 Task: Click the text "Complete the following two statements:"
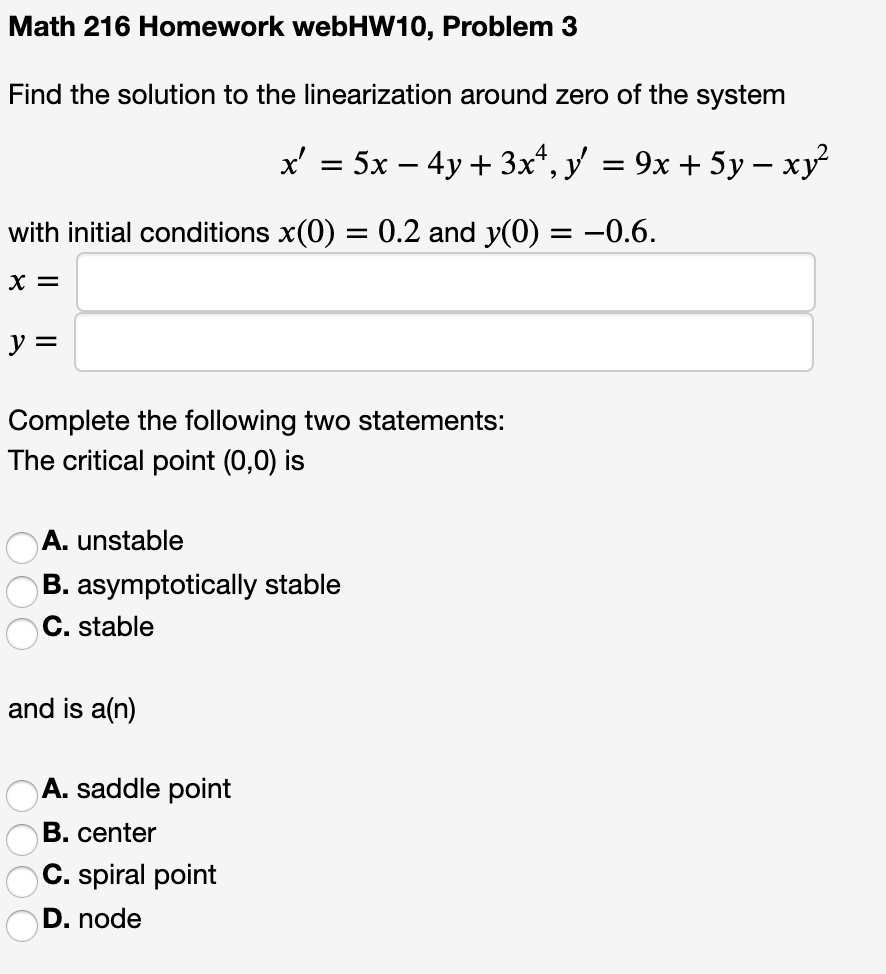click(256, 421)
